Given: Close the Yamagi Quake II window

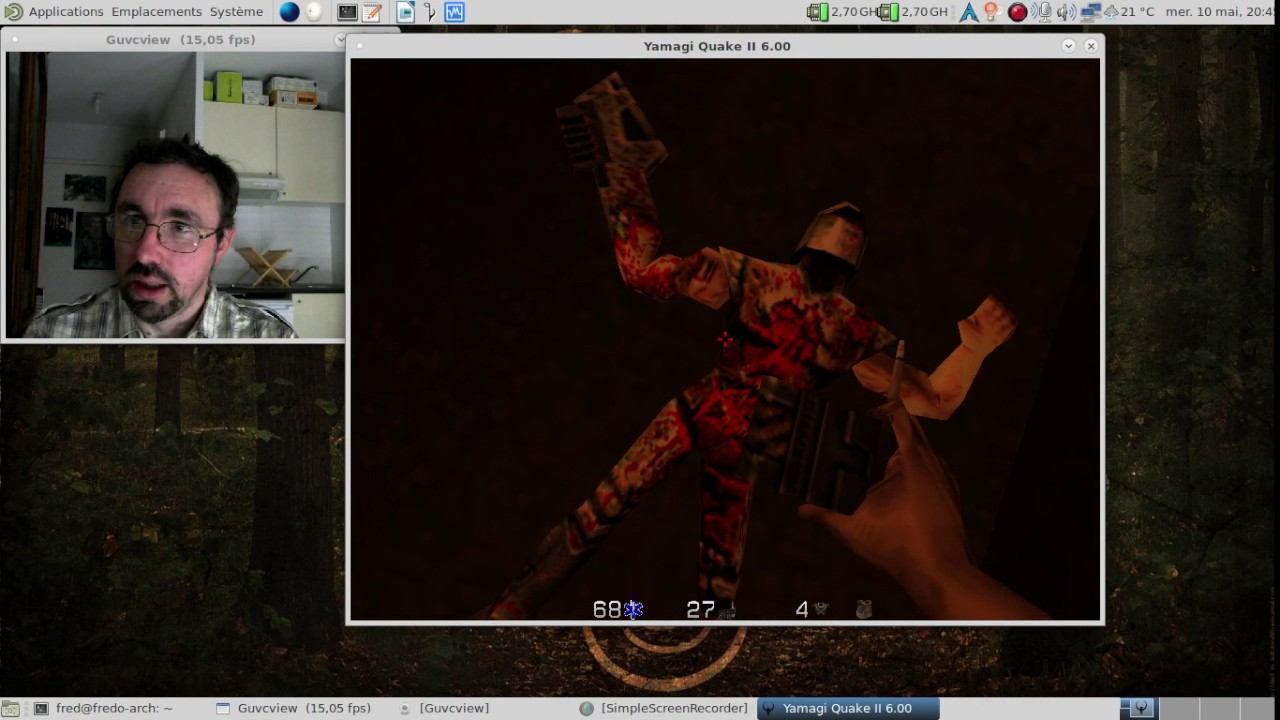Looking at the screenshot, I should pyautogui.click(x=1090, y=46).
